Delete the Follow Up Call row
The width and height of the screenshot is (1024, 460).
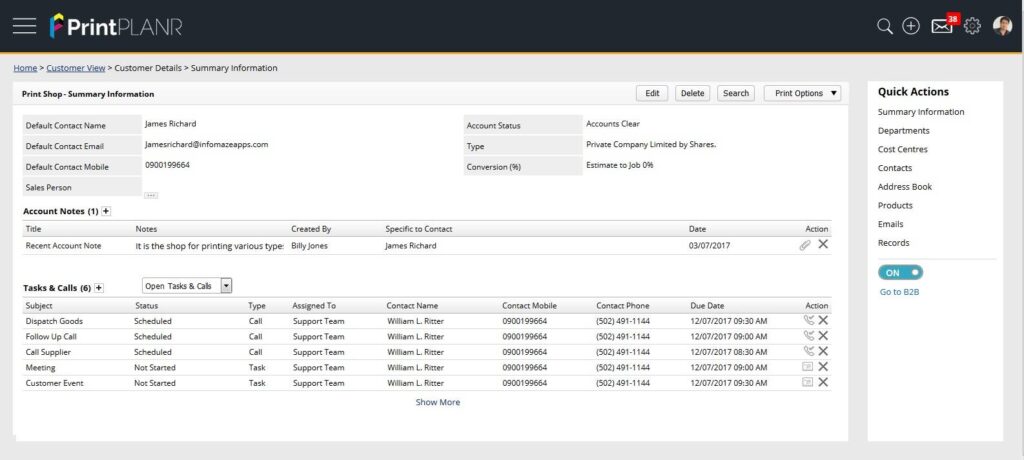coord(823,336)
